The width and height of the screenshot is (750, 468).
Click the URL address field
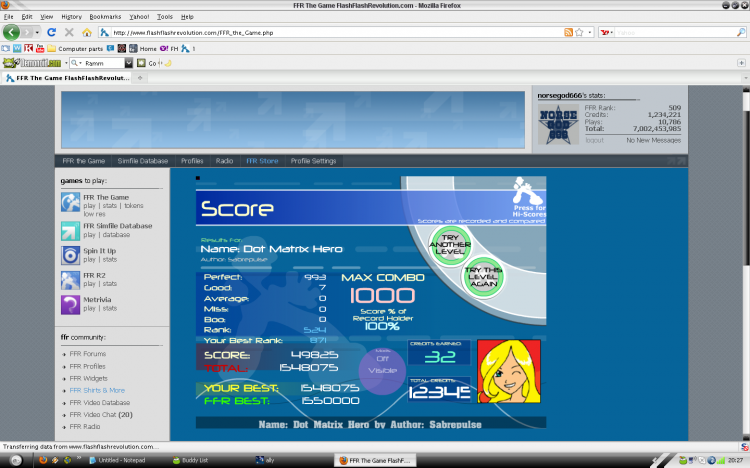pos(337,33)
